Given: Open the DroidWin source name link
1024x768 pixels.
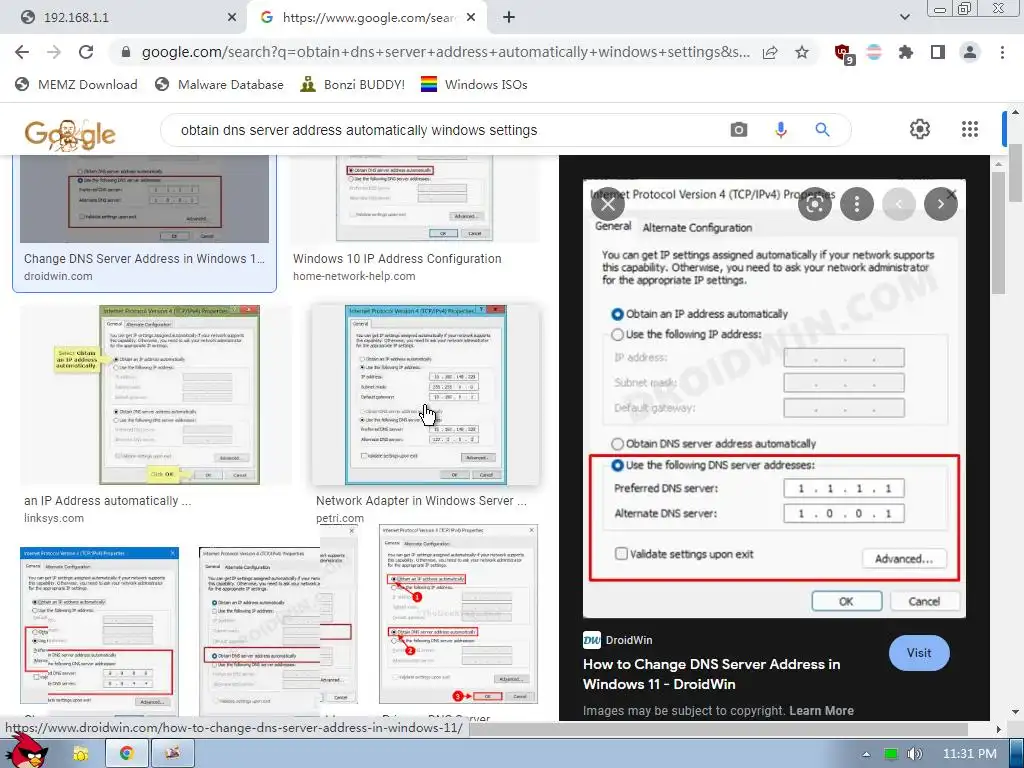Looking at the screenshot, I should point(618,640).
